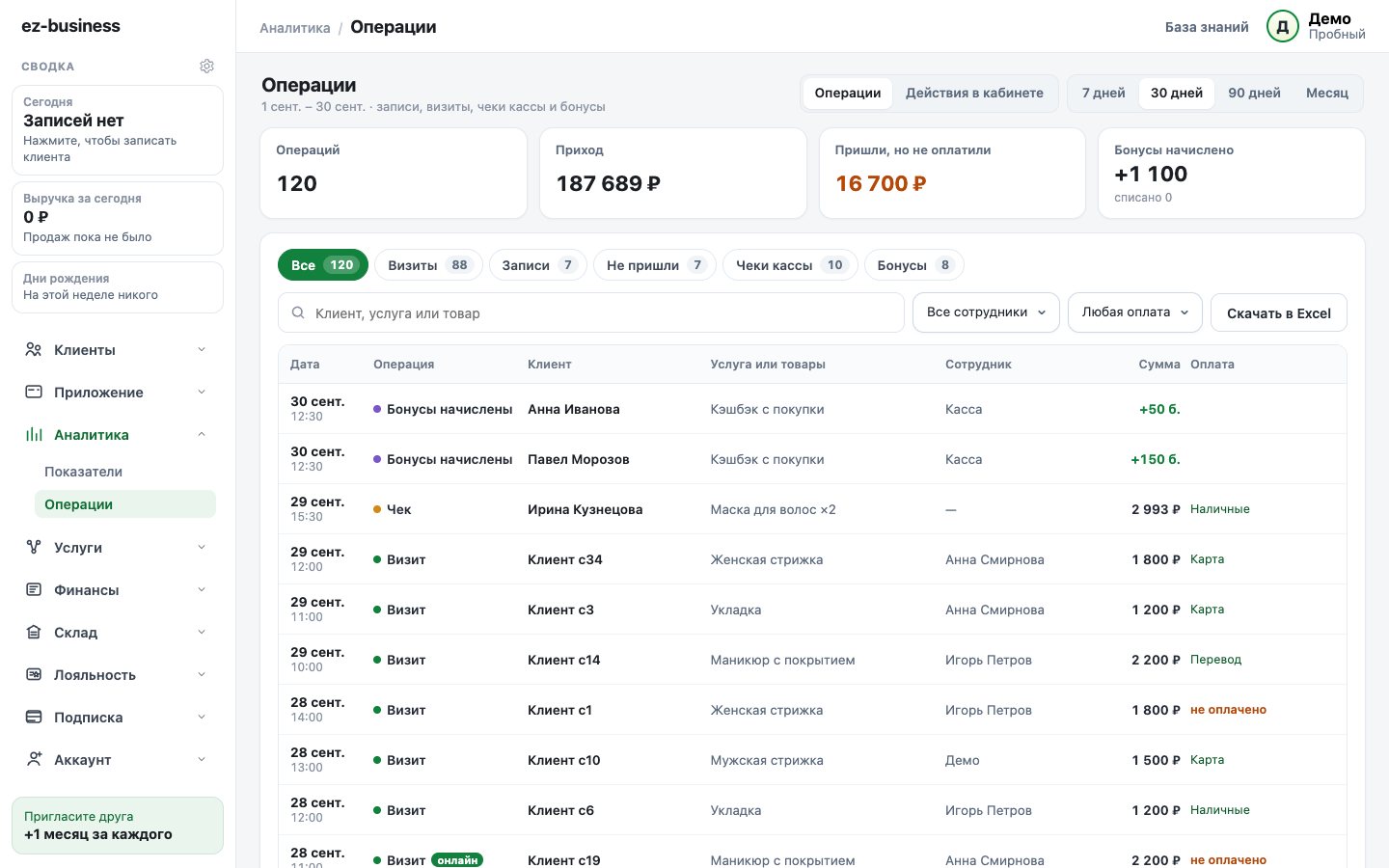Select the 30 дней period
Viewport: 1389px width, 868px height.
pyautogui.click(x=1177, y=94)
